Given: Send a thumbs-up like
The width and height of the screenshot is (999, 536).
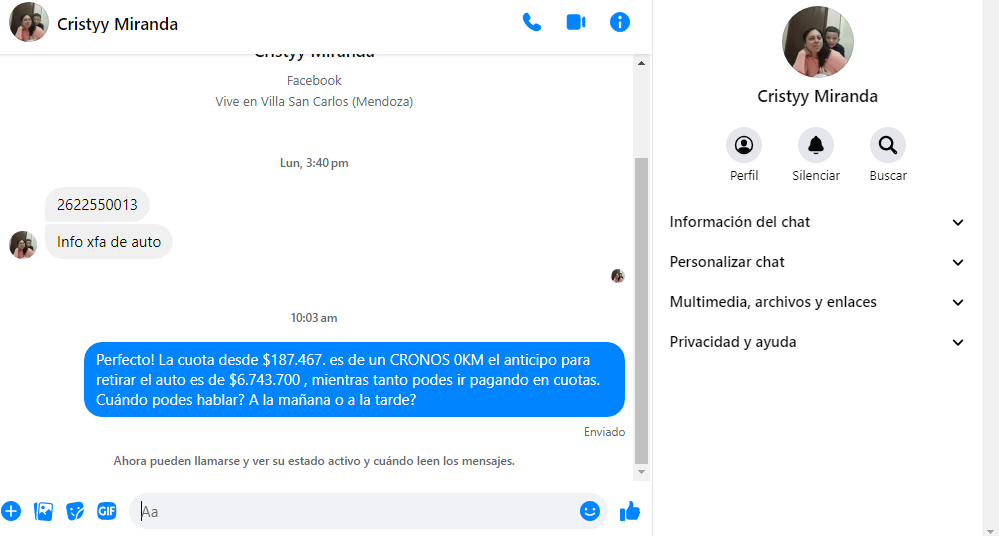Looking at the screenshot, I should click(x=629, y=511).
